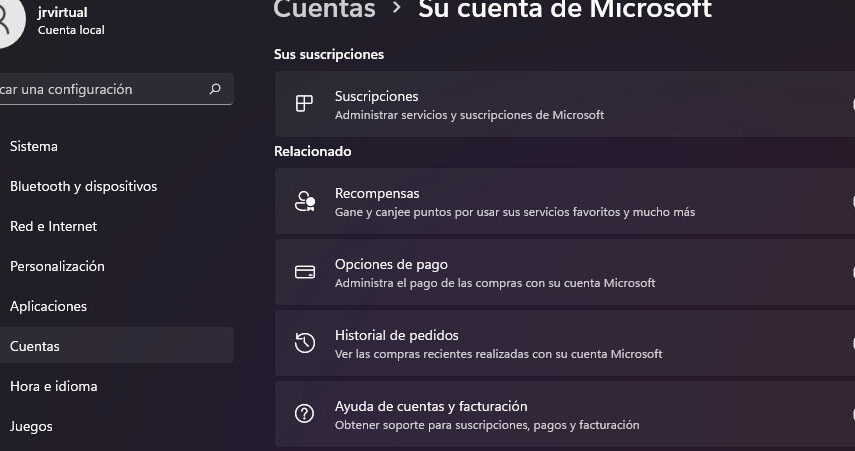Click 'Sus suscripciones' heading
This screenshot has width=855, height=451.
click(x=329, y=54)
